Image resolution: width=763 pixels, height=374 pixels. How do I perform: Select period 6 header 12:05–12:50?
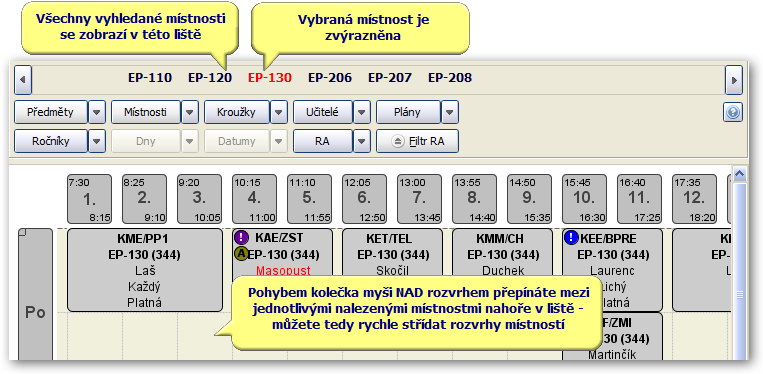pyautogui.click(x=364, y=199)
